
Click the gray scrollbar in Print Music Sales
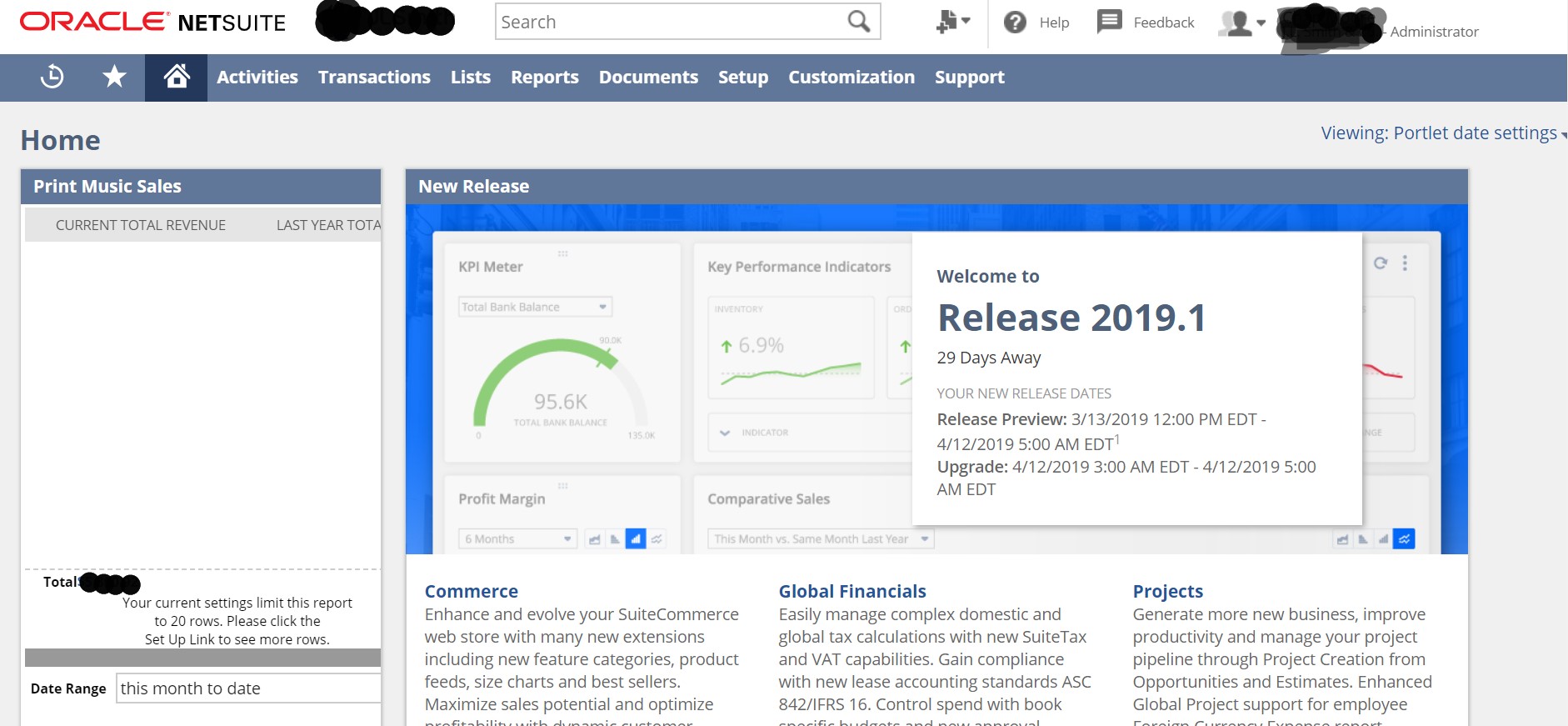coord(202,658)
